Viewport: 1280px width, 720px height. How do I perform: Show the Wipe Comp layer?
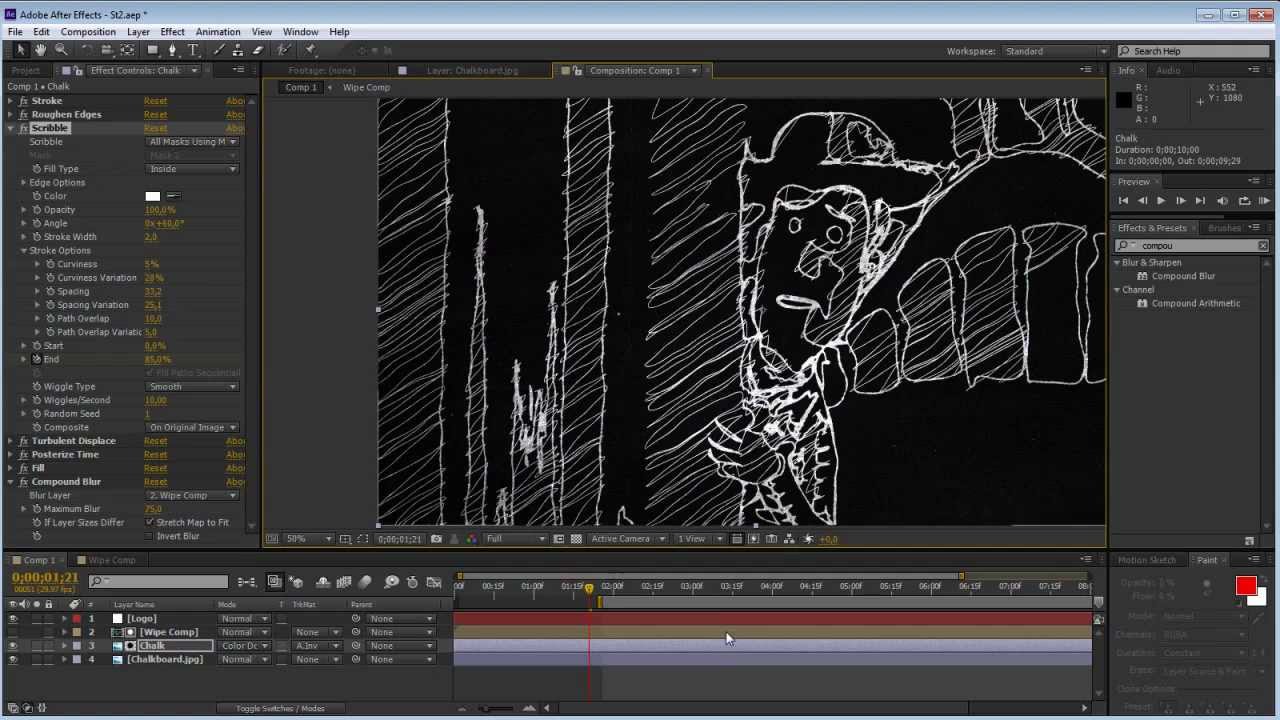point(13,632)
